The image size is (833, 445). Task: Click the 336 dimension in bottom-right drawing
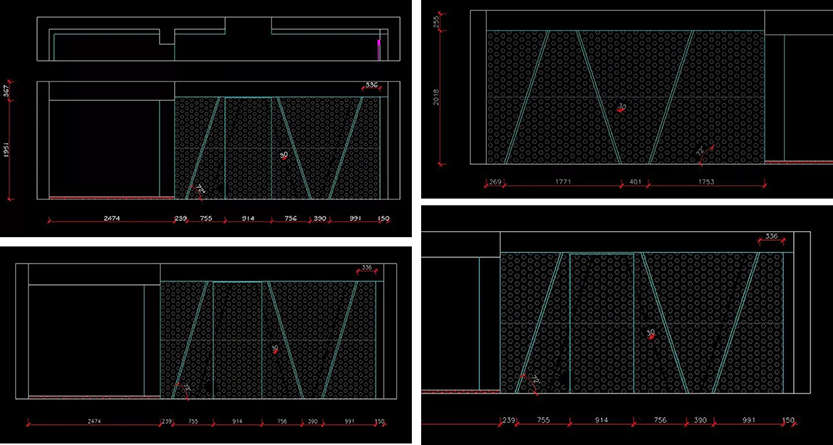[771, 236]
